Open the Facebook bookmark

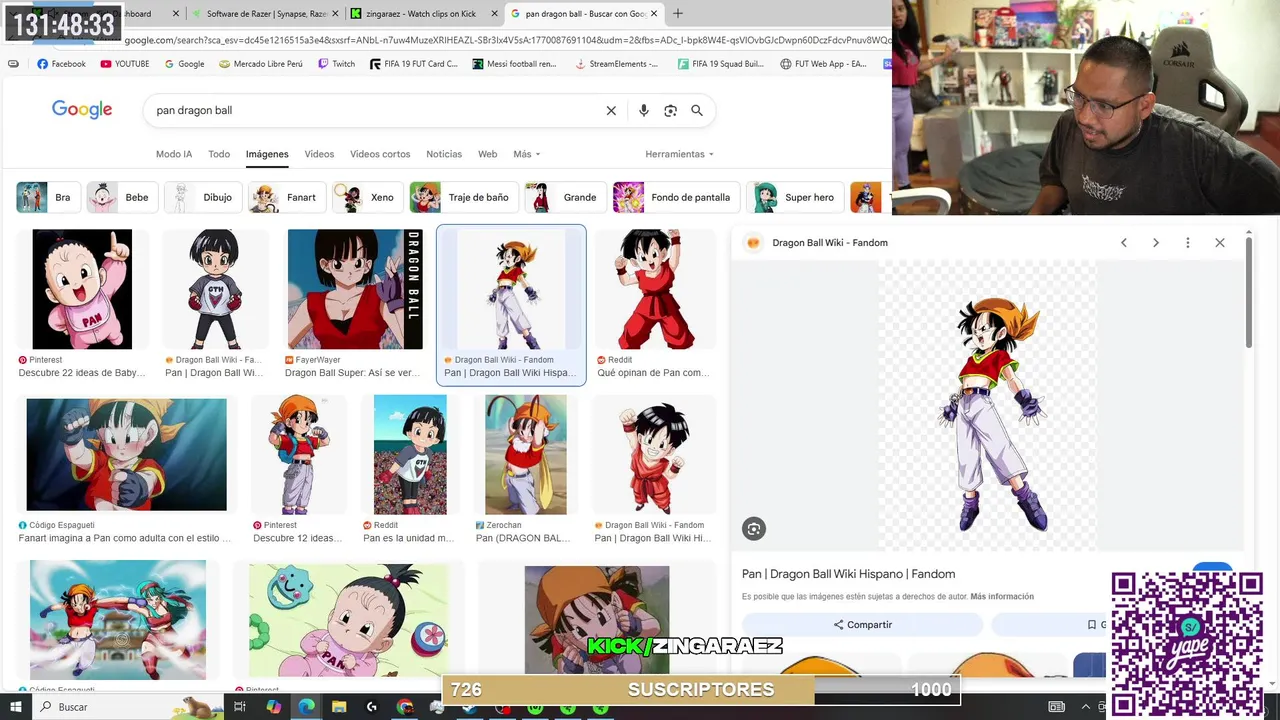tap(61, 64)
